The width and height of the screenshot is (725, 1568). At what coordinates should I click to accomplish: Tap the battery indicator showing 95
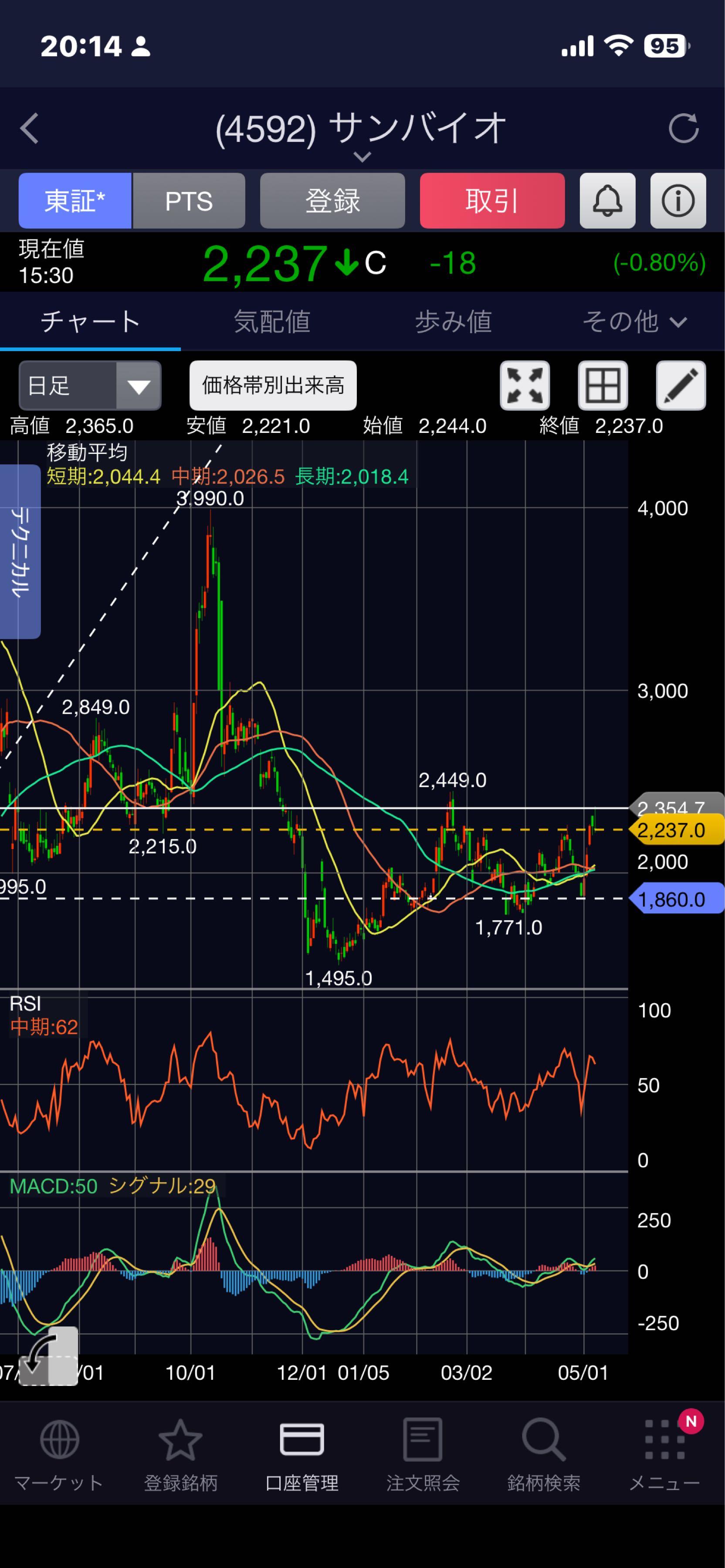click(x=667, y=46)
